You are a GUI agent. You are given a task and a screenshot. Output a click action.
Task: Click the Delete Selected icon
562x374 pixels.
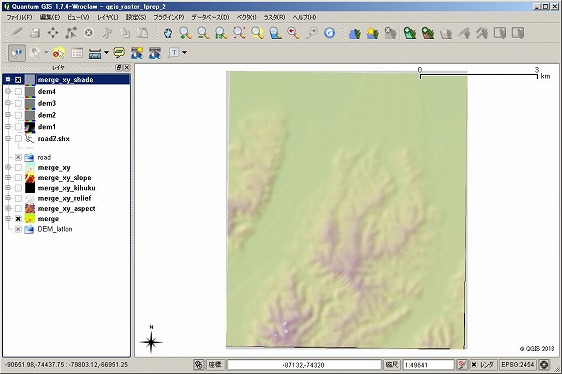tap(89, 33)
